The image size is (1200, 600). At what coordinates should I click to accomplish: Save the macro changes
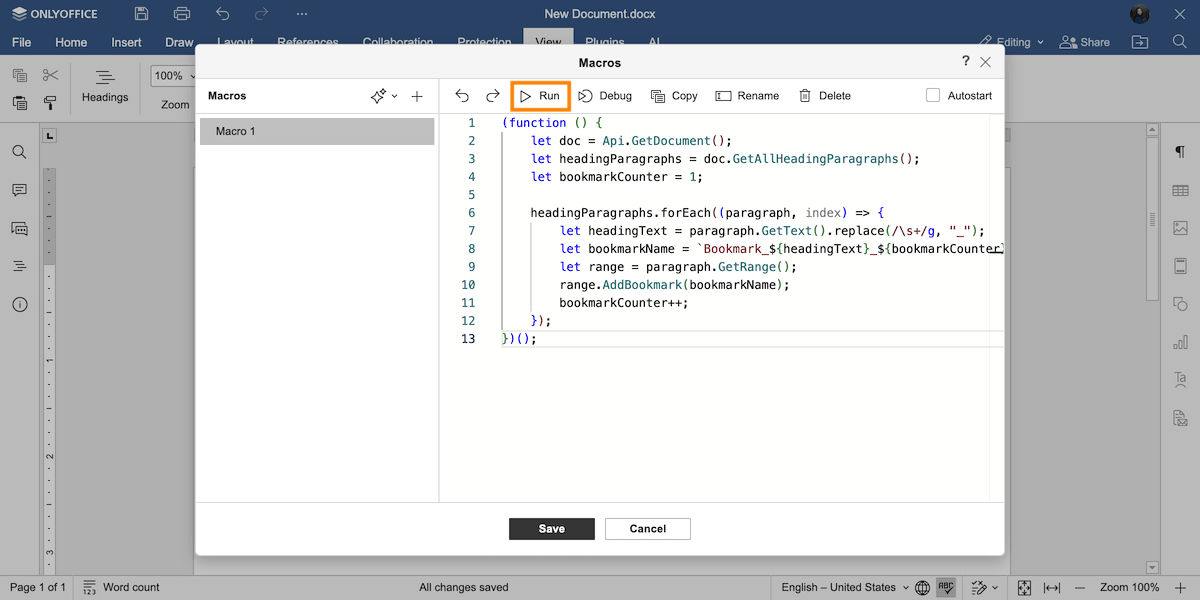[x=552, y=529]
